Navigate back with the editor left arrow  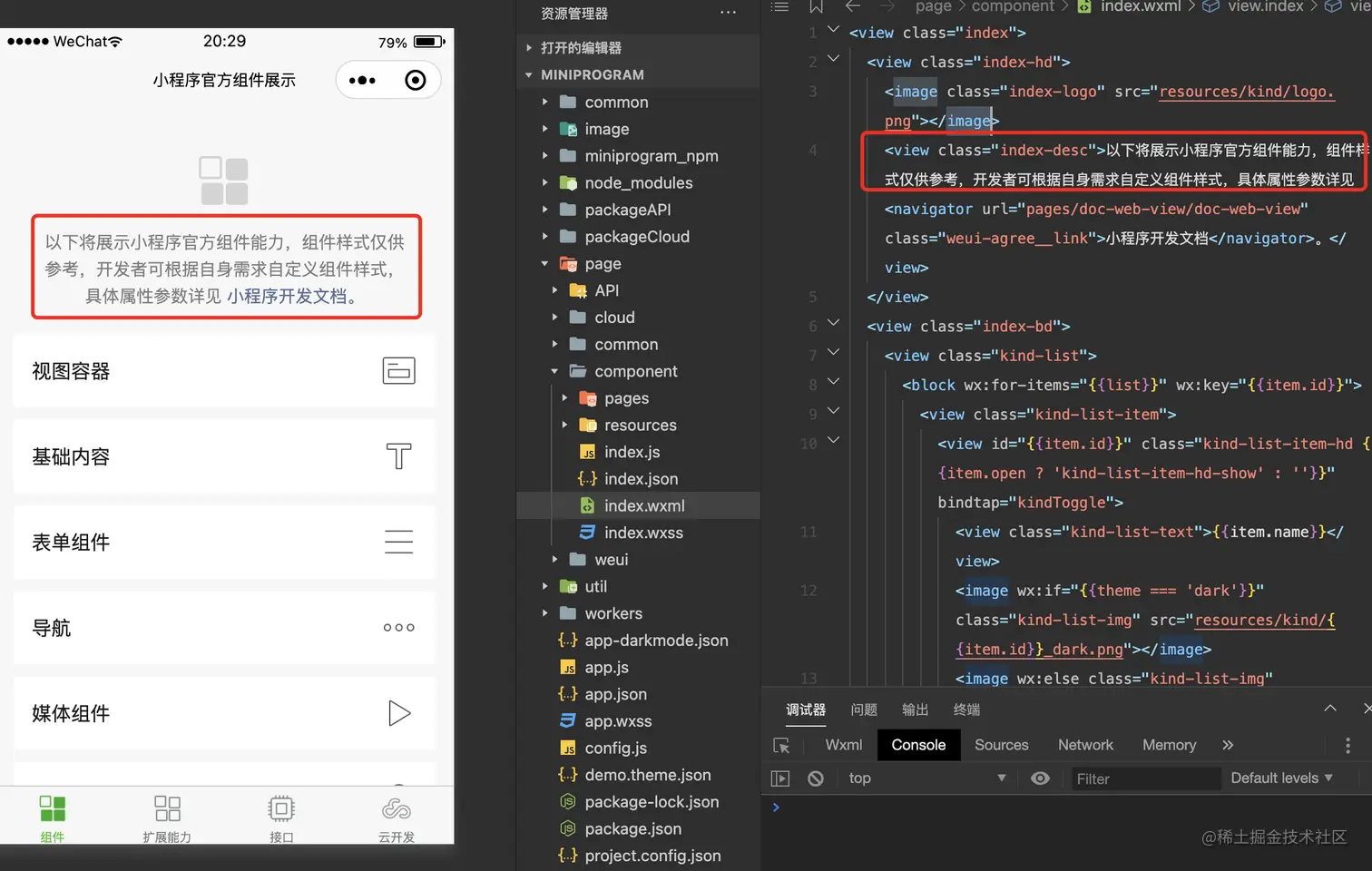(x=852, y=6)
